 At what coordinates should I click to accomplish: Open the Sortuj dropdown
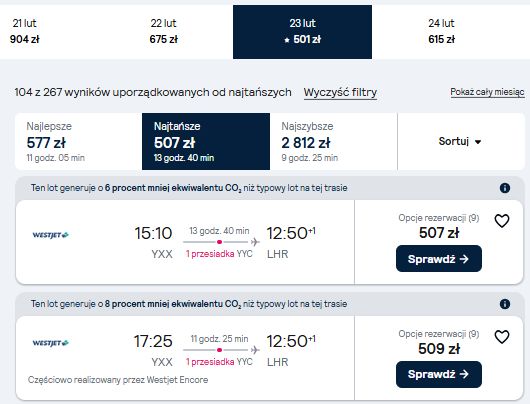point(461,141)
